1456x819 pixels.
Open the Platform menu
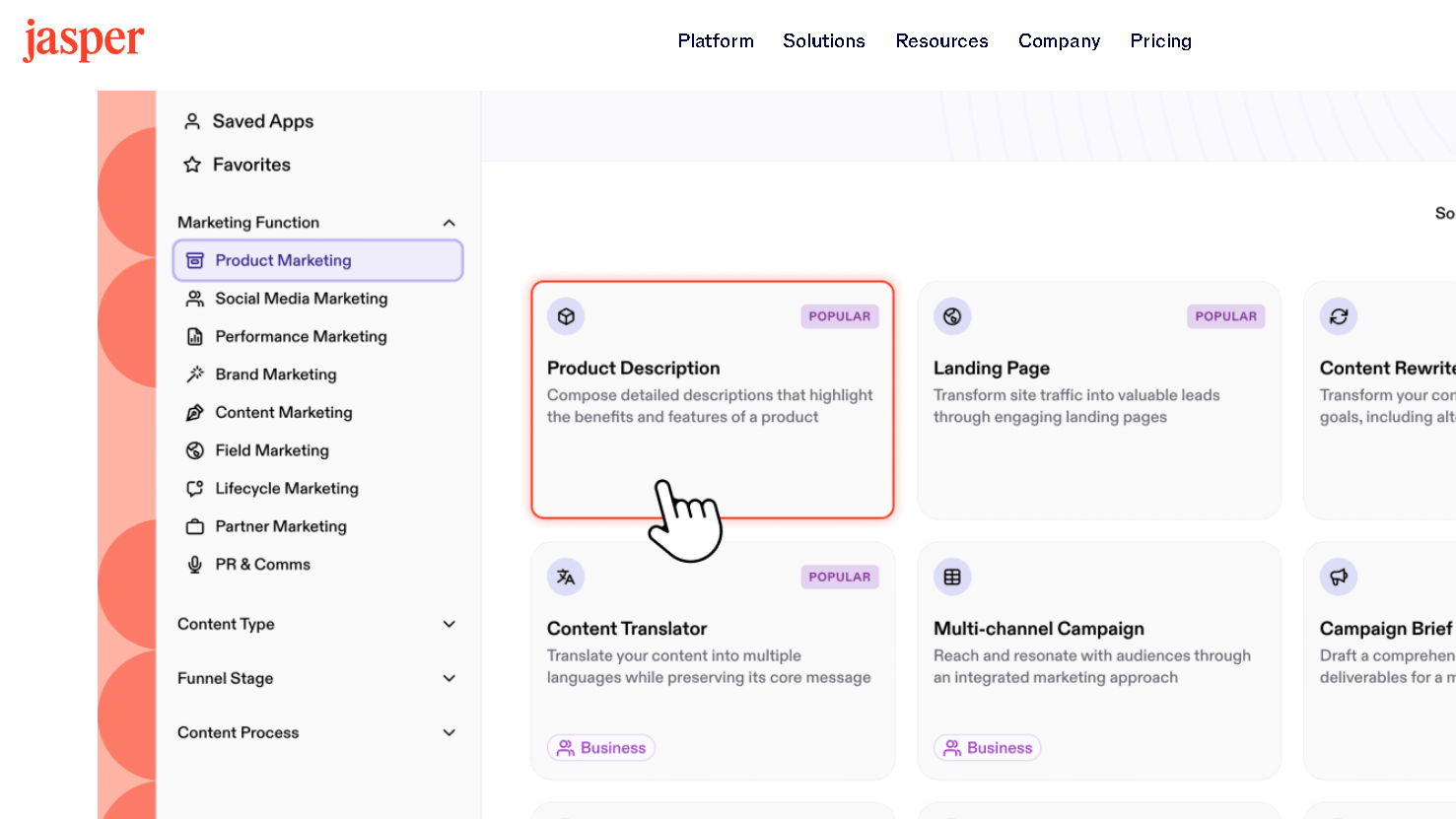pyautogui.click(x=716, y=41)
